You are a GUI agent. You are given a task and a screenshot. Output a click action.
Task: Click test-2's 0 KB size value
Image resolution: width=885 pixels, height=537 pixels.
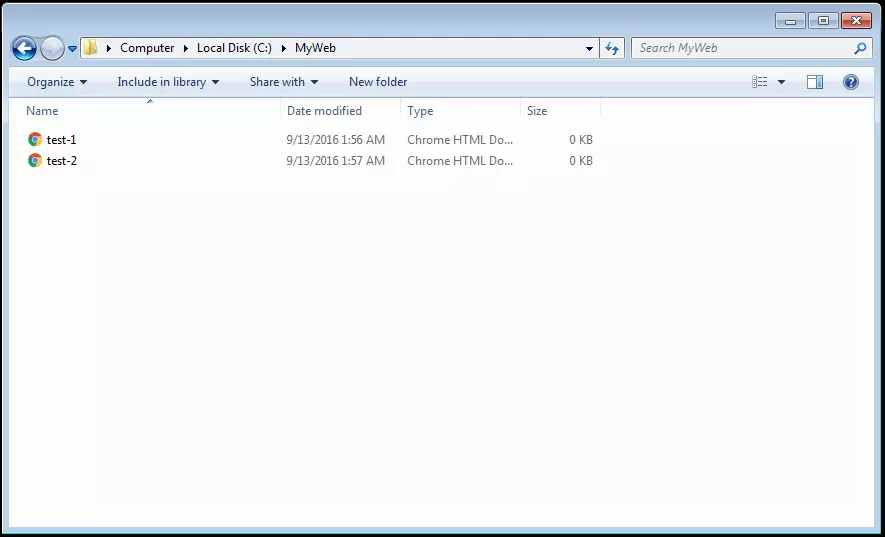pos(581,161)
